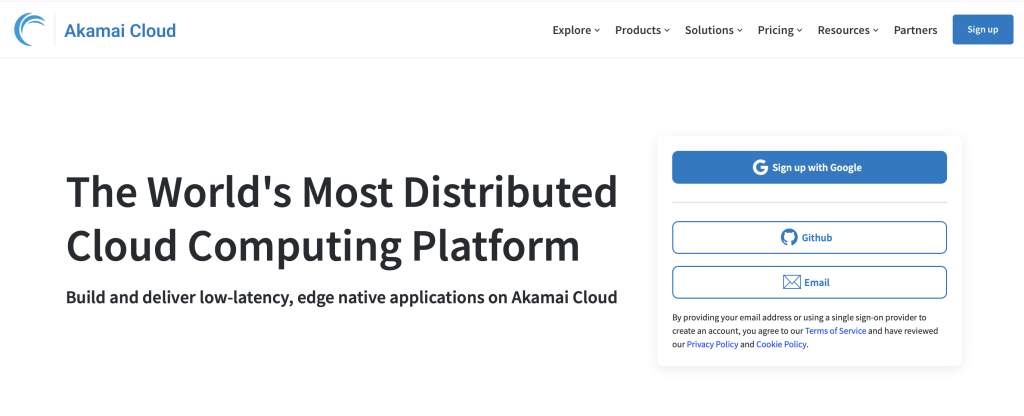
Task: Click the Github octocat icon
Action: coord(789,237)
